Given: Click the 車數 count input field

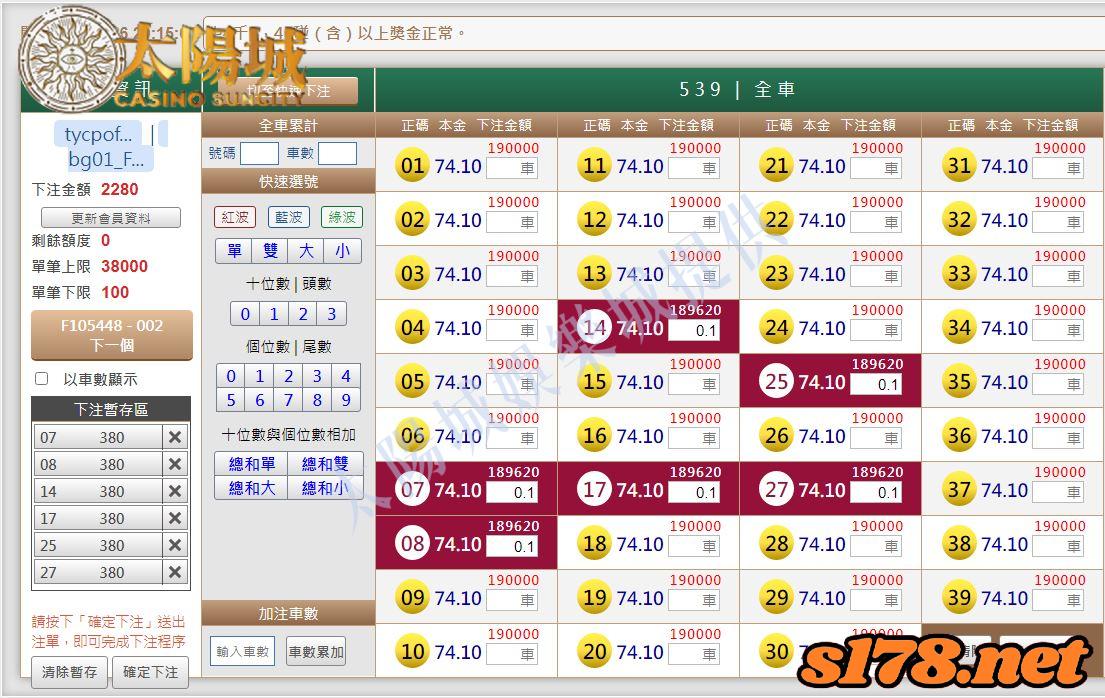Looking at the screenshot, I should point(337,153).
